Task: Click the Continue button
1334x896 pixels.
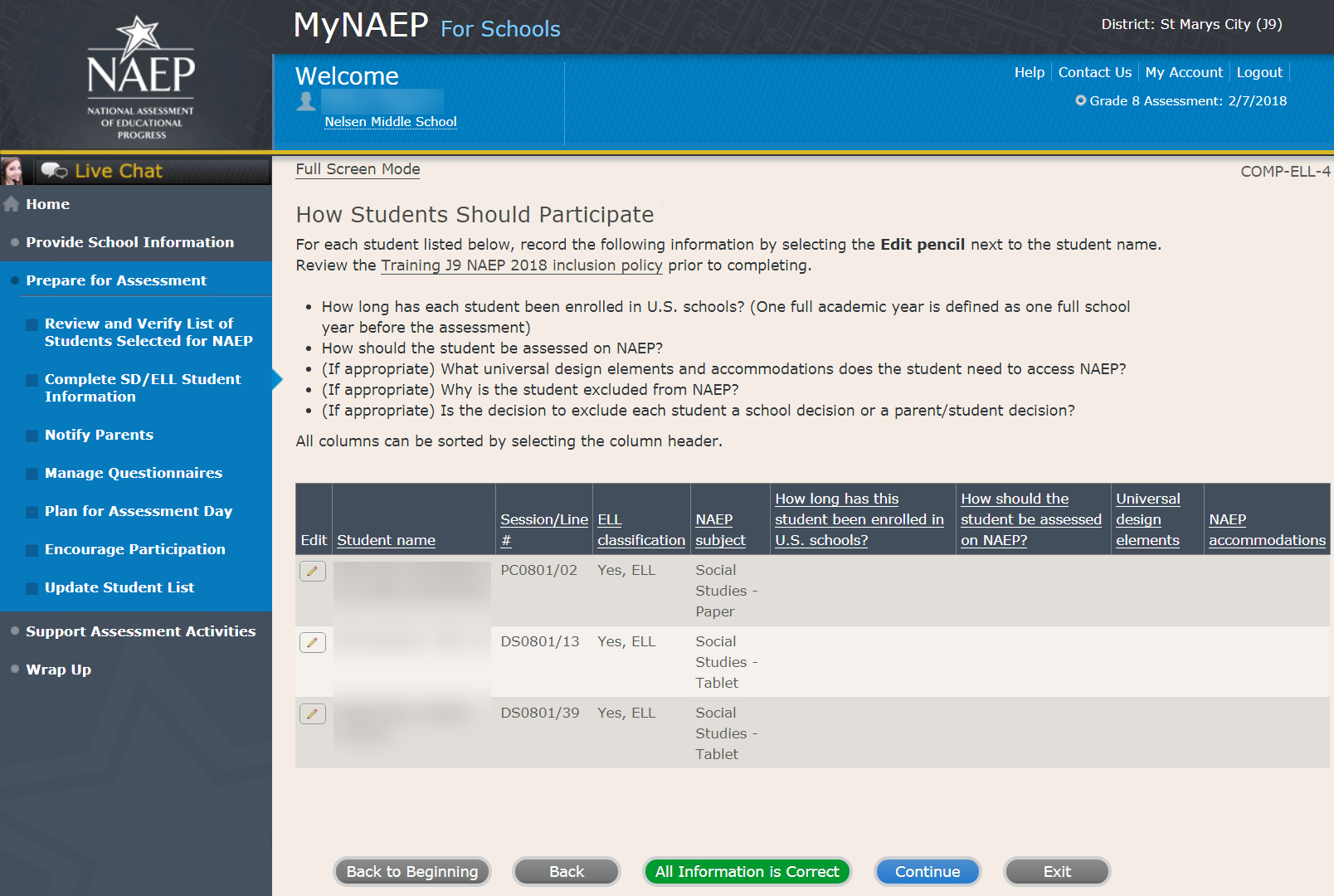Action: (x=927, y=872)
